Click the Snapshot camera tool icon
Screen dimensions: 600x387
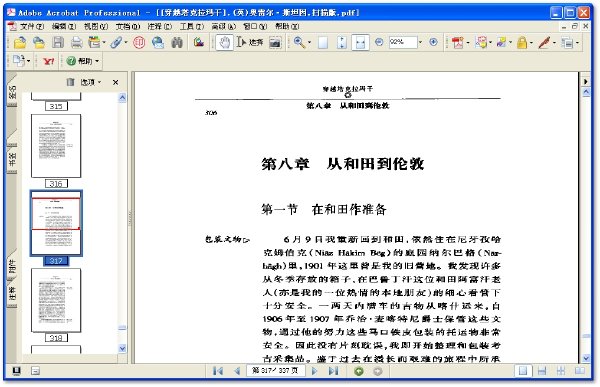(275, 42)
